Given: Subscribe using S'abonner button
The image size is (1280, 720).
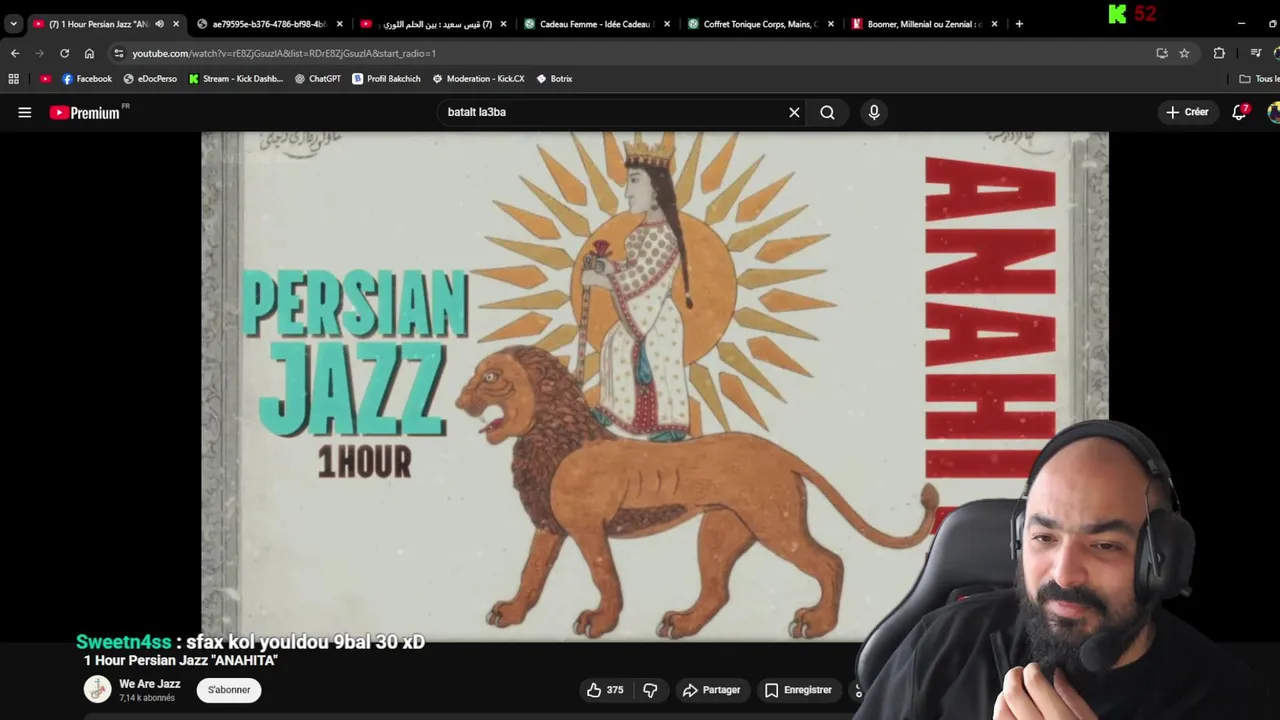Looking at the screenshot, I should click(x=229, y=690).
